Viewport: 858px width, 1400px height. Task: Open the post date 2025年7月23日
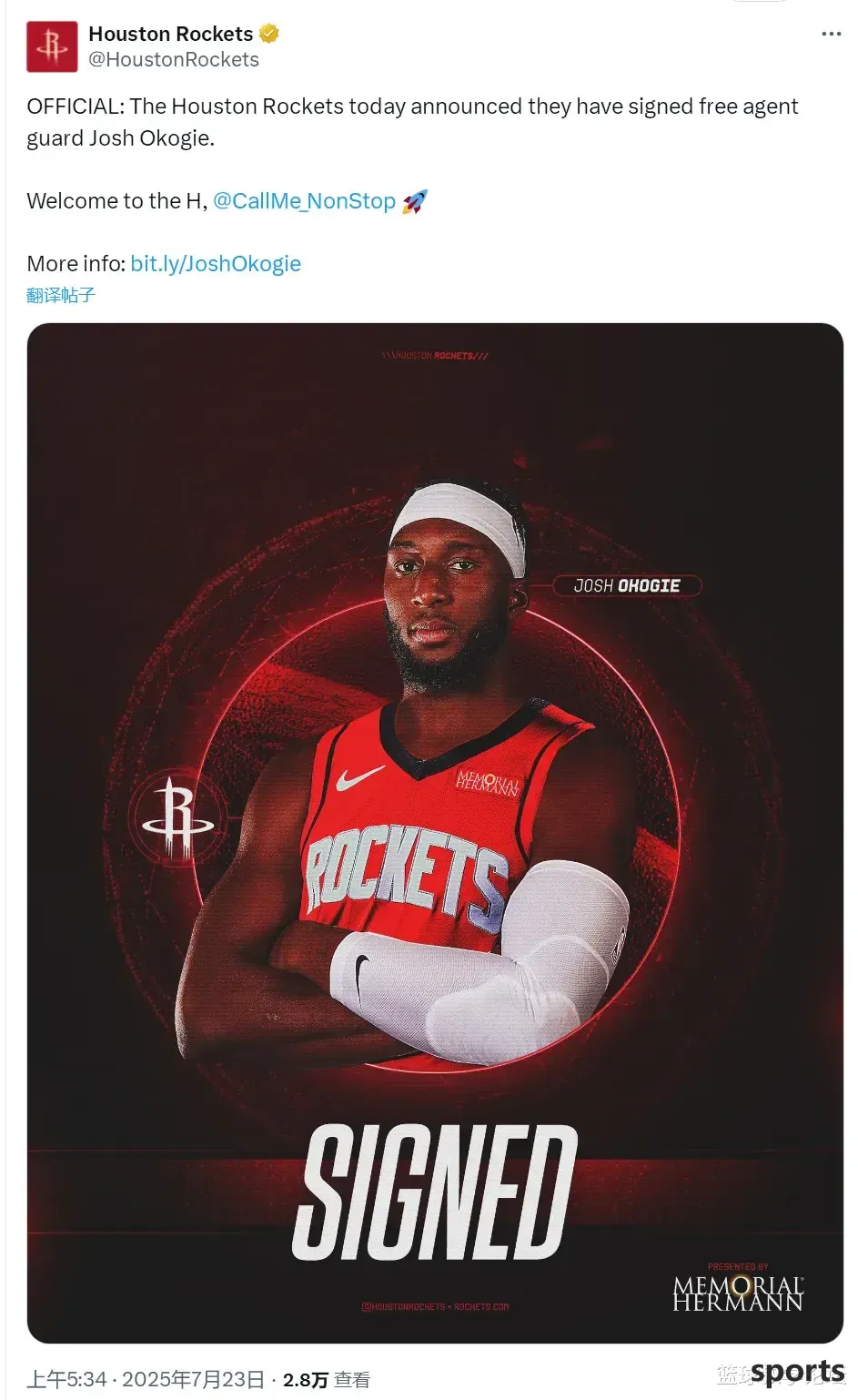tap(194, 1380)
